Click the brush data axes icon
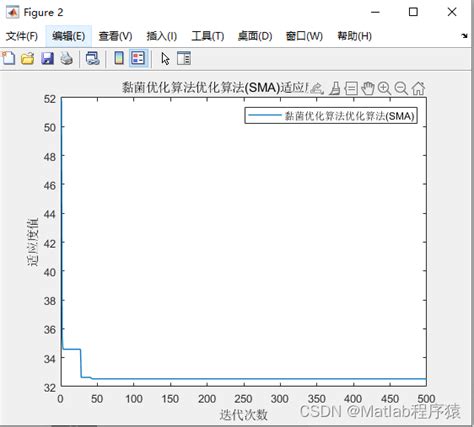This screenshot has width=474, height=427. pos(335,88)
